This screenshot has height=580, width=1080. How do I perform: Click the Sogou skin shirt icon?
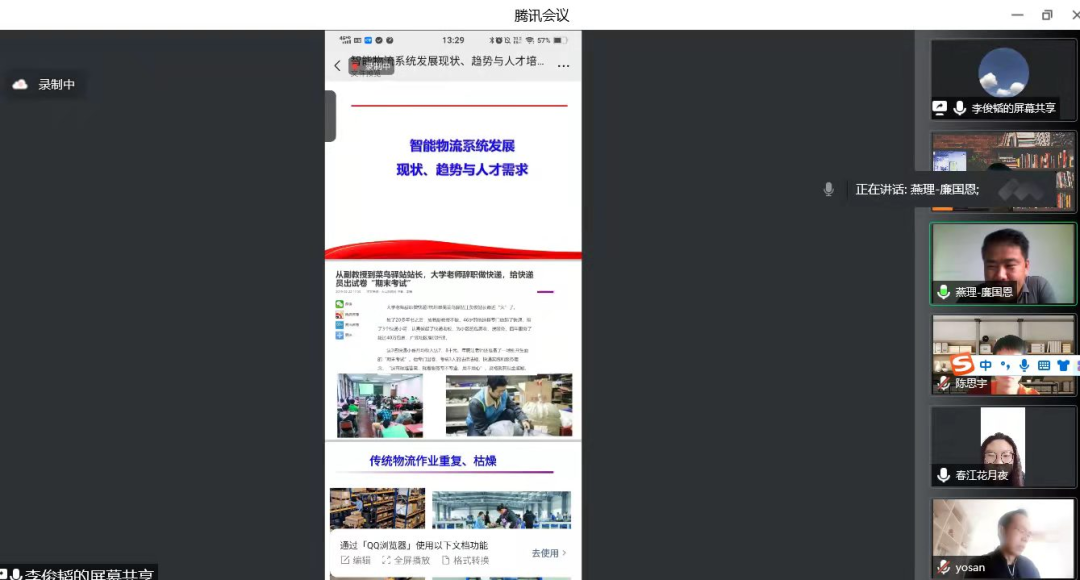1062,365
